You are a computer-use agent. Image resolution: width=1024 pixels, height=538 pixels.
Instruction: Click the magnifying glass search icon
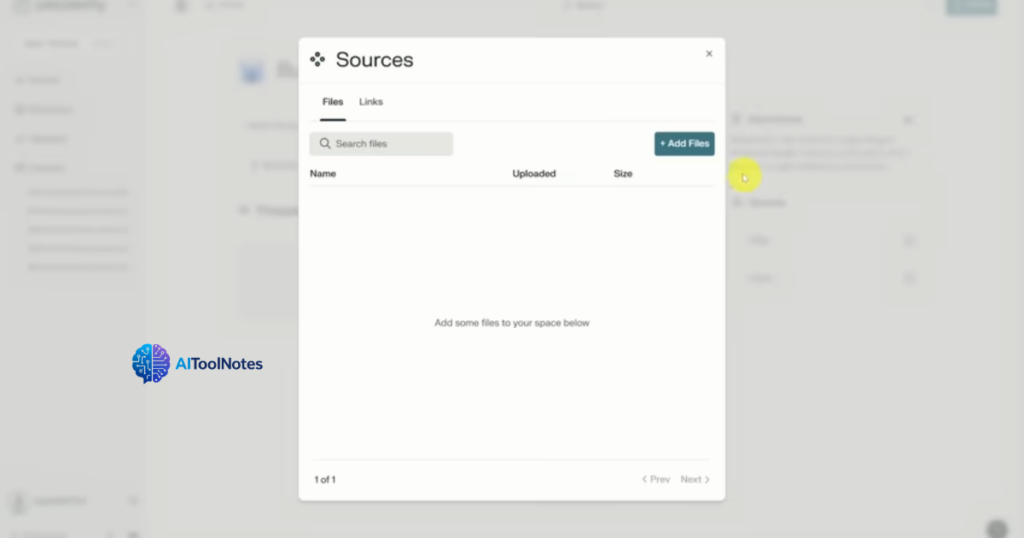coord(325,144)
